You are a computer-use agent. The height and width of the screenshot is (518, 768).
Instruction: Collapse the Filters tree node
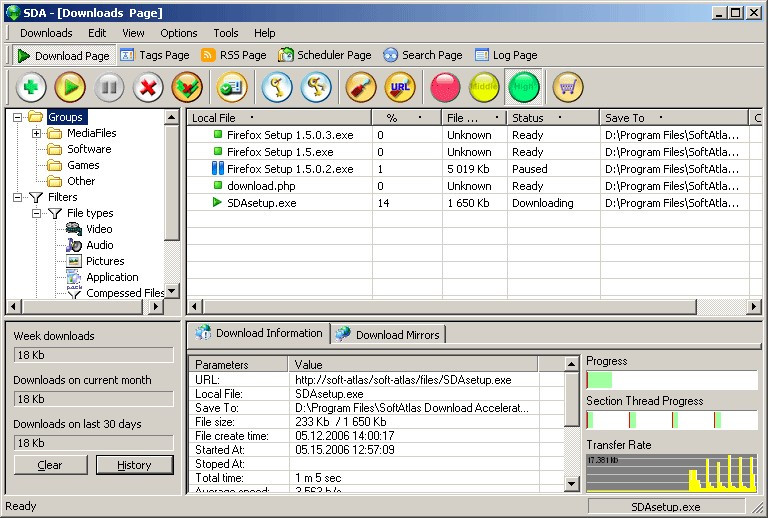tap(18, 197)
